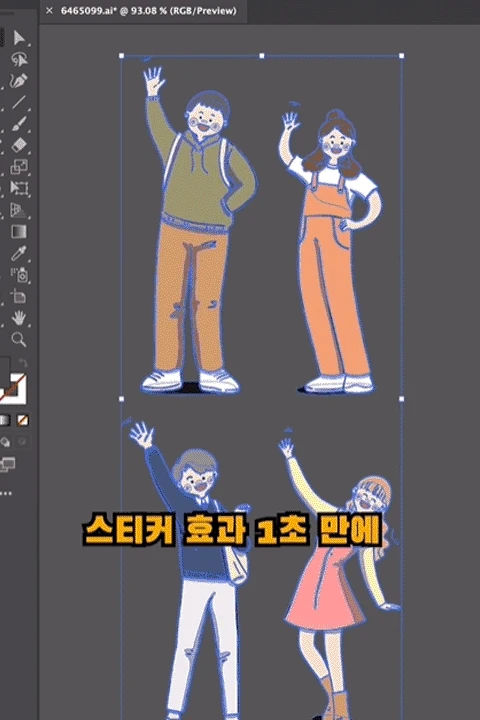Select the Symbol Sprayer tool
480x720 pixels.
pos(19,275)
